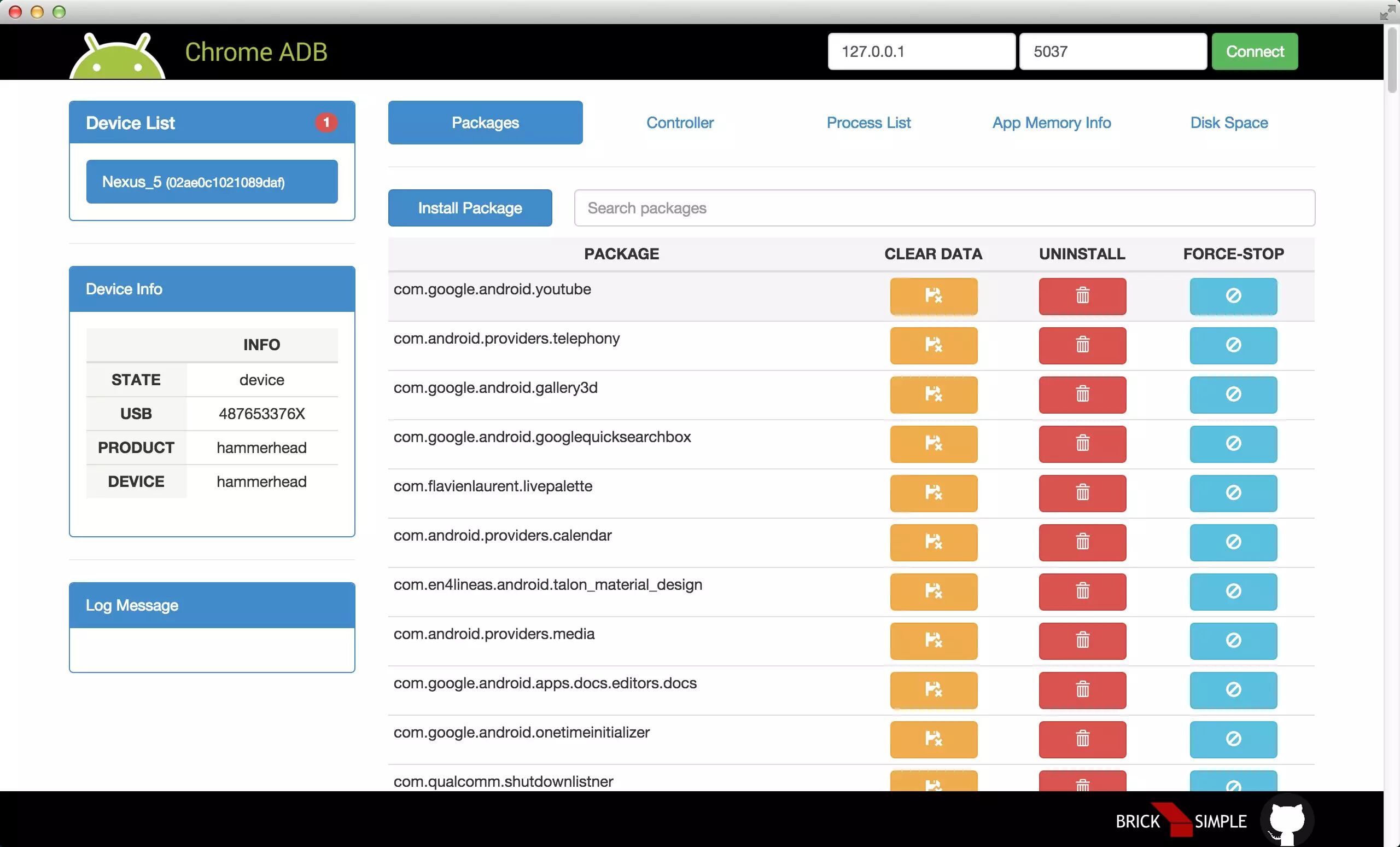Force-stop com.android.providers.media

tap(1233, 640)
